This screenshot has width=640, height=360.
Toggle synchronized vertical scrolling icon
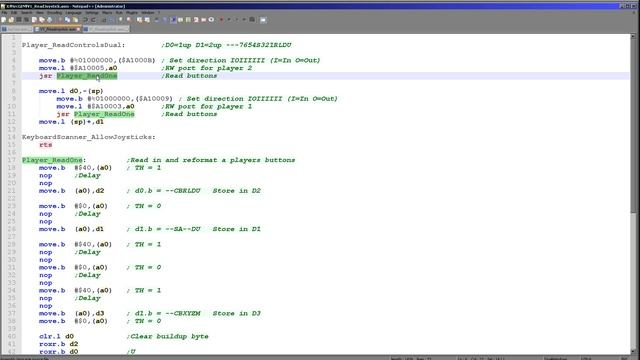click(140, 20)
